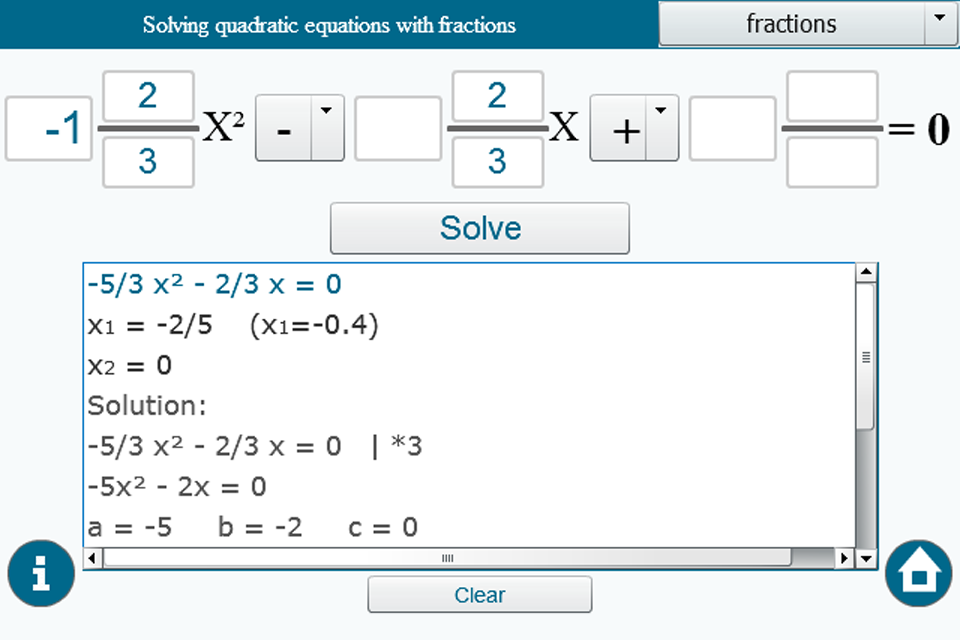Click the Solve button
Image resolution: width=960 pixels, height=640 pixels.
[x=480, y=228]
